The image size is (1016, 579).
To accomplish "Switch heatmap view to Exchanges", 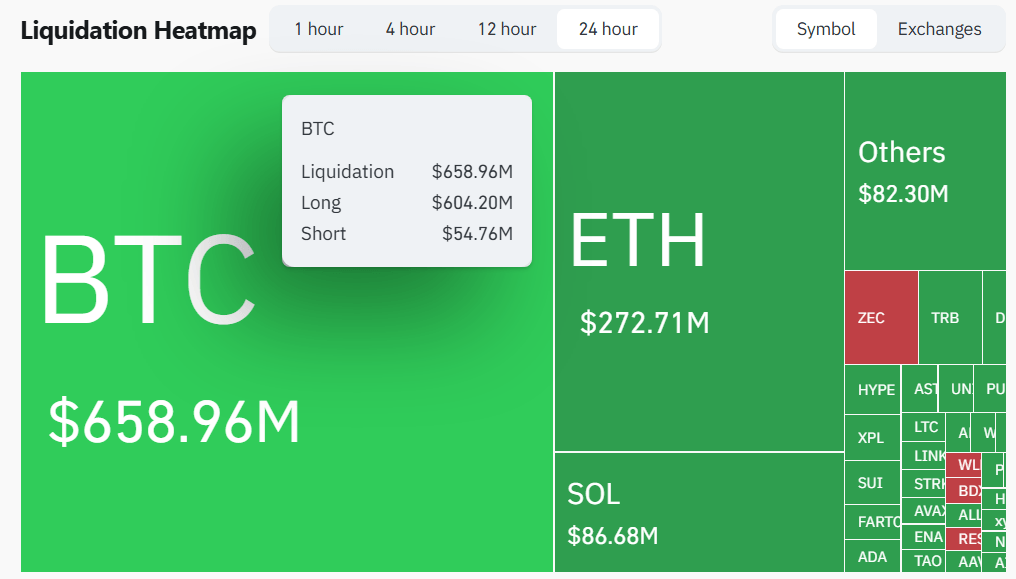I will [x=940, y=29].
